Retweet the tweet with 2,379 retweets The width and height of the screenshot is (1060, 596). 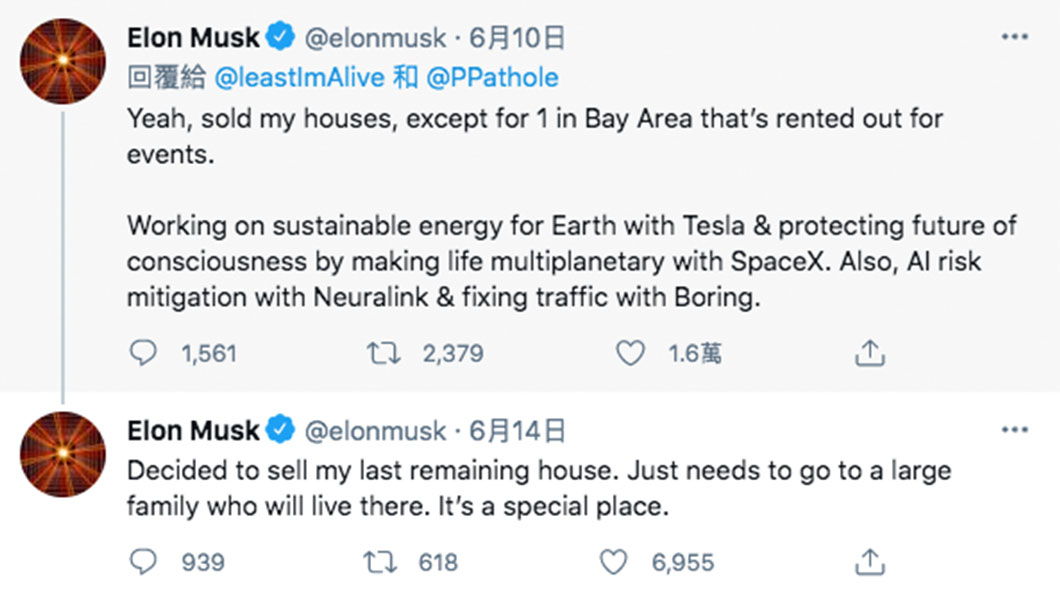[383, 353]
